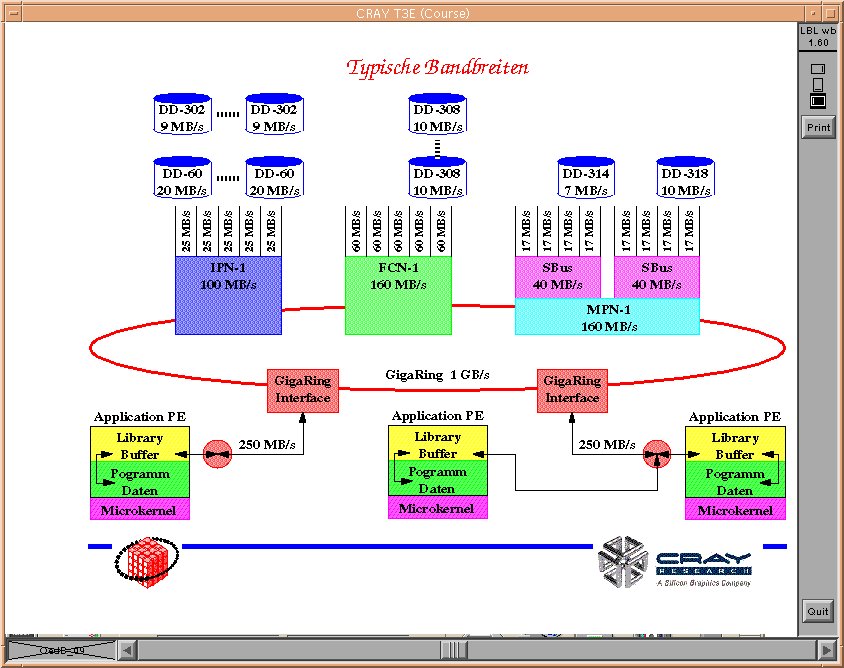Select the orientation icon with right-edge bar
Image resolution: width=844 pixels, height=668 pixels.
point(818,69)
